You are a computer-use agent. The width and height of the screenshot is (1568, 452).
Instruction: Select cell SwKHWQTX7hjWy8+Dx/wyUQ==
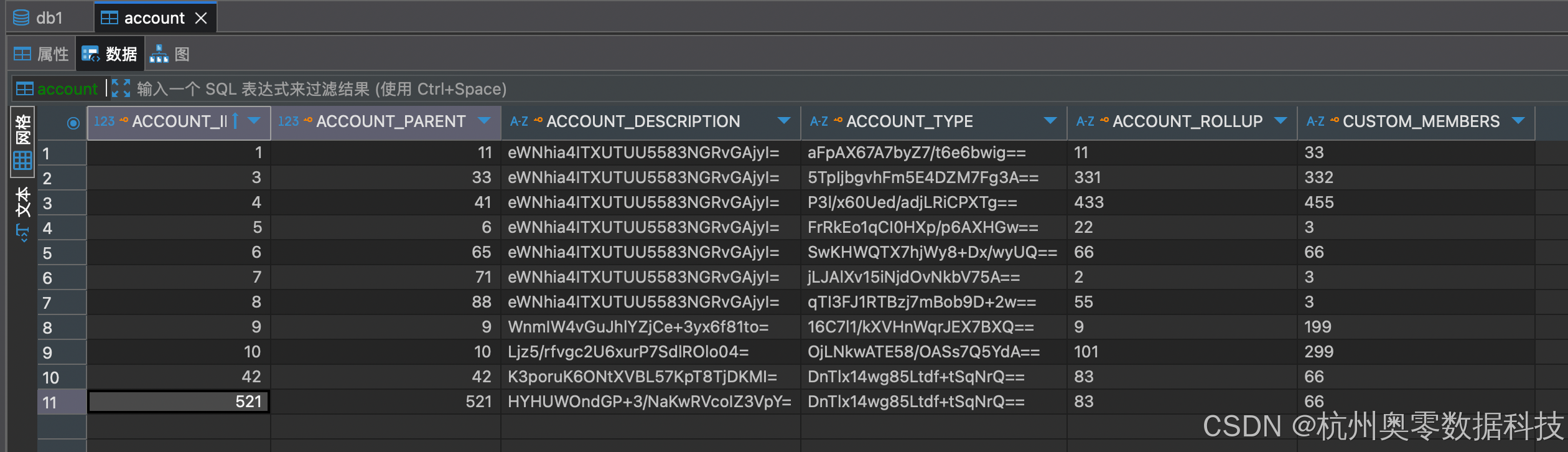(934, 252)
